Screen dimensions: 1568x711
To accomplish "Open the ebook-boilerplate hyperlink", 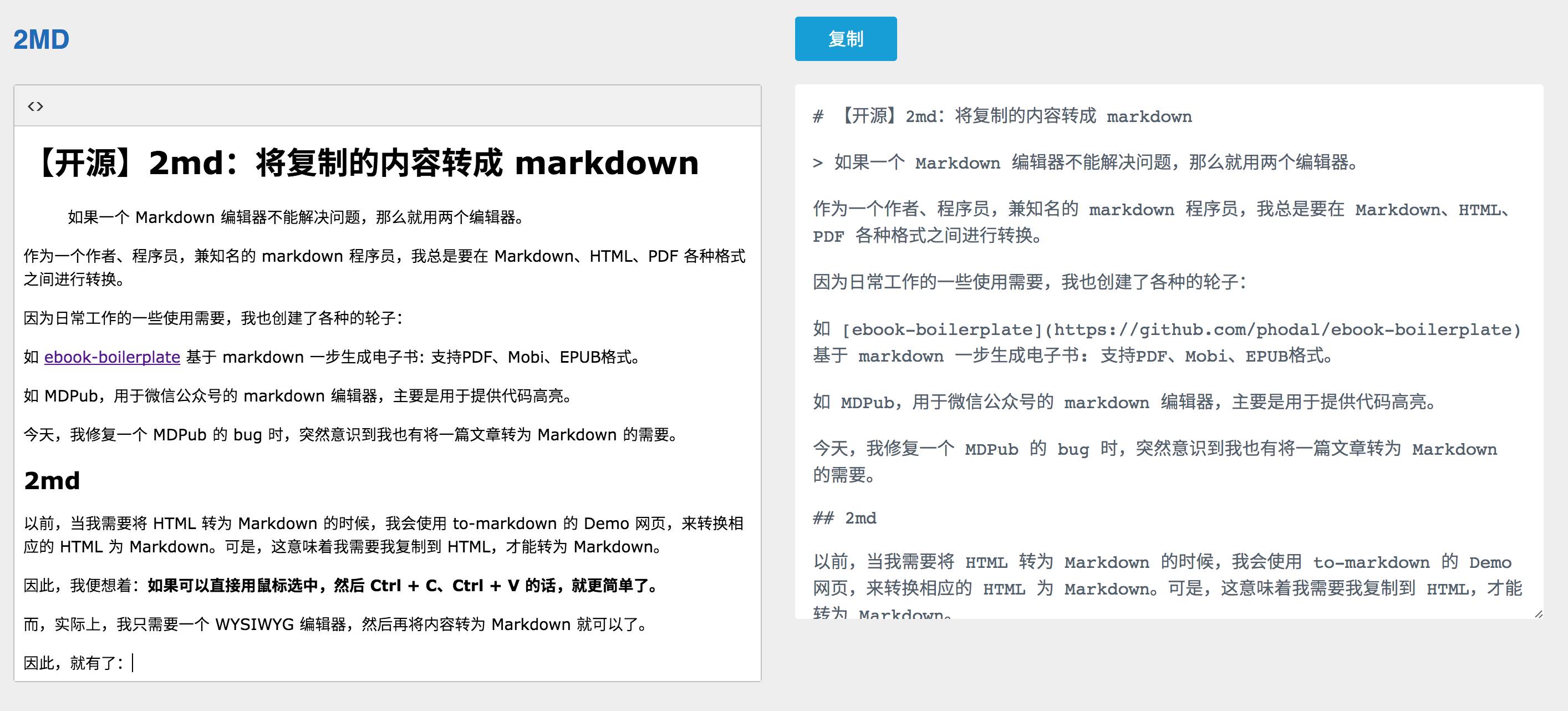I will 112,357.
